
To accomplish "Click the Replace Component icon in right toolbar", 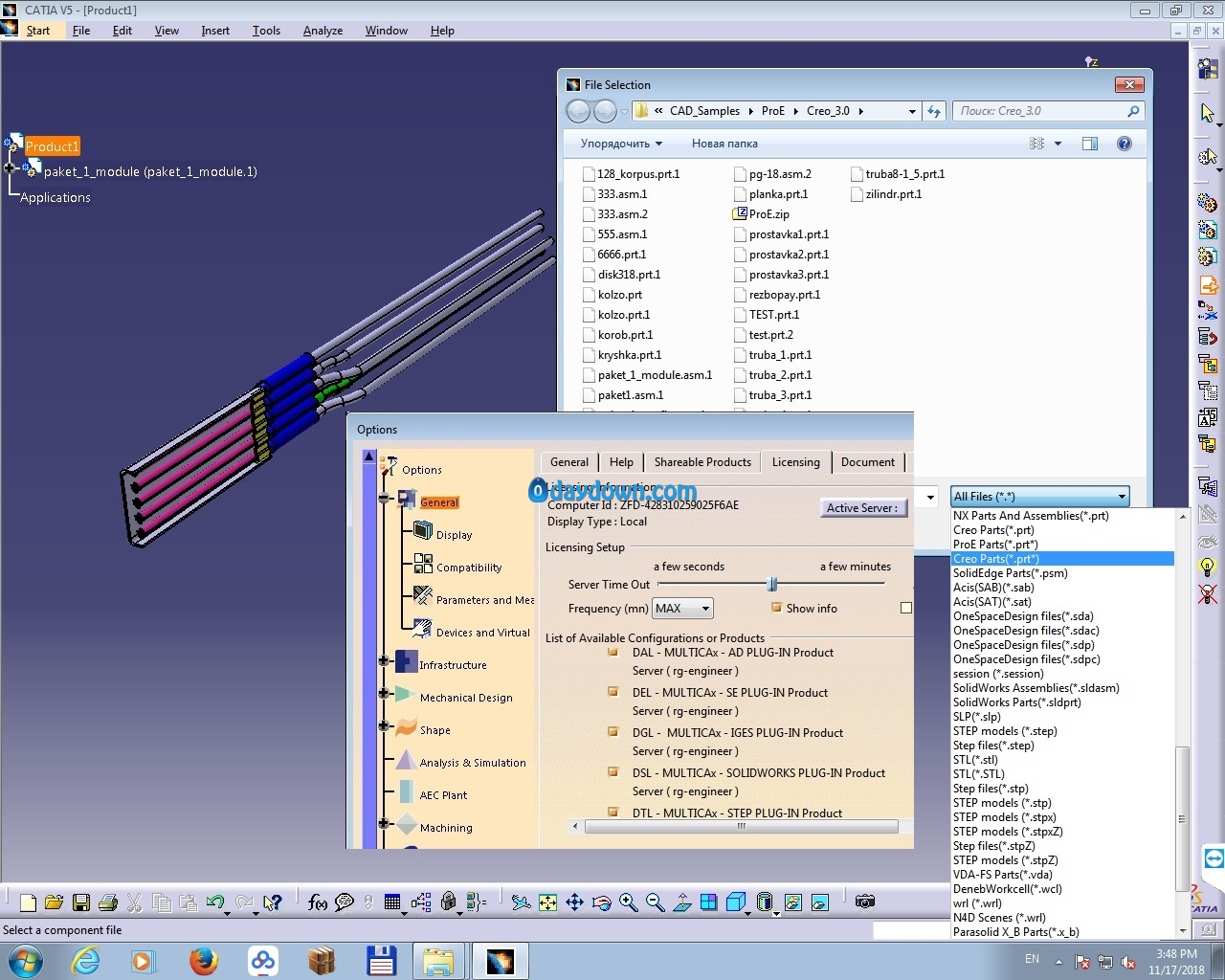I will pyautogui.click(x=1208, y=311).
